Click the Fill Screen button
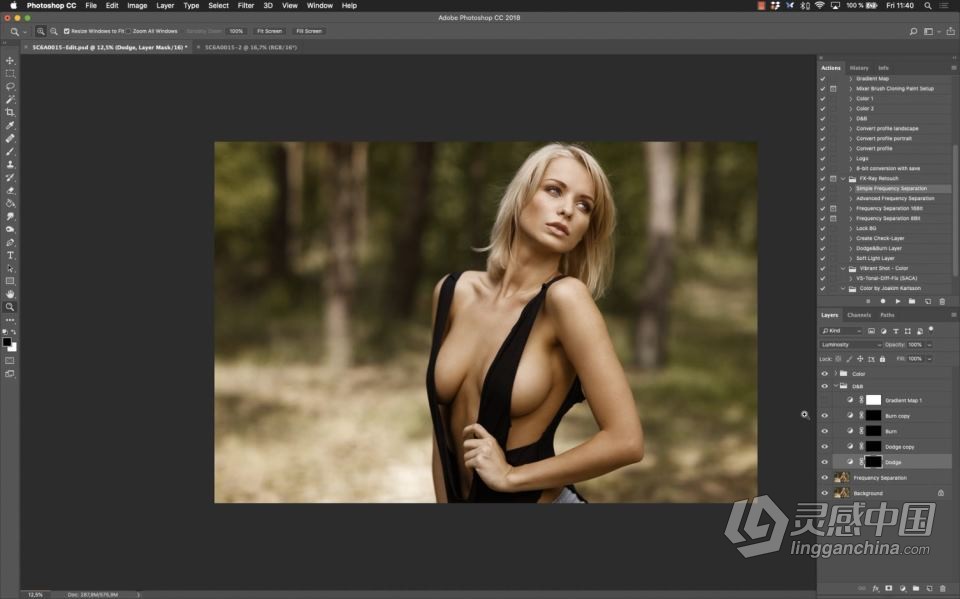The height and width of the screenshot is (599, 960). [x=309, y=31]
